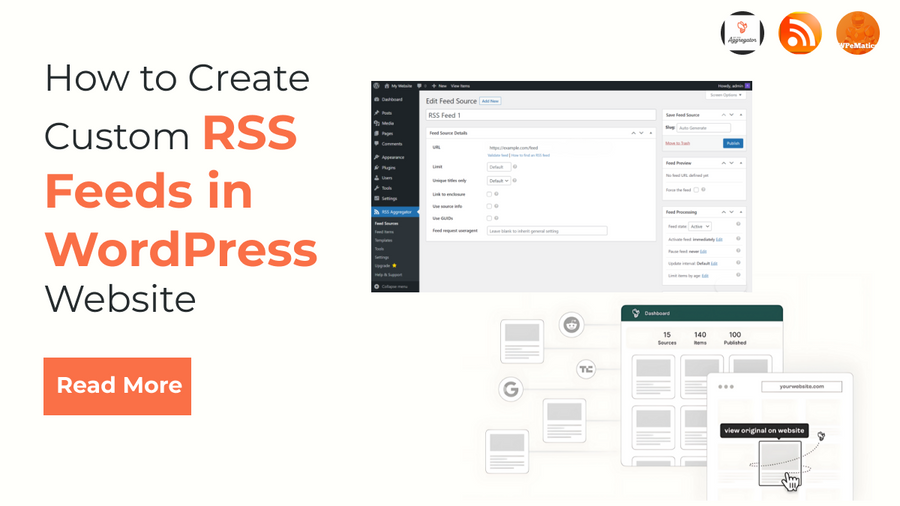Image resolution: width=900 pixels, height=506 pixels.
Task: Open the Plugins menu in sidebar
Action: [388, 167]
